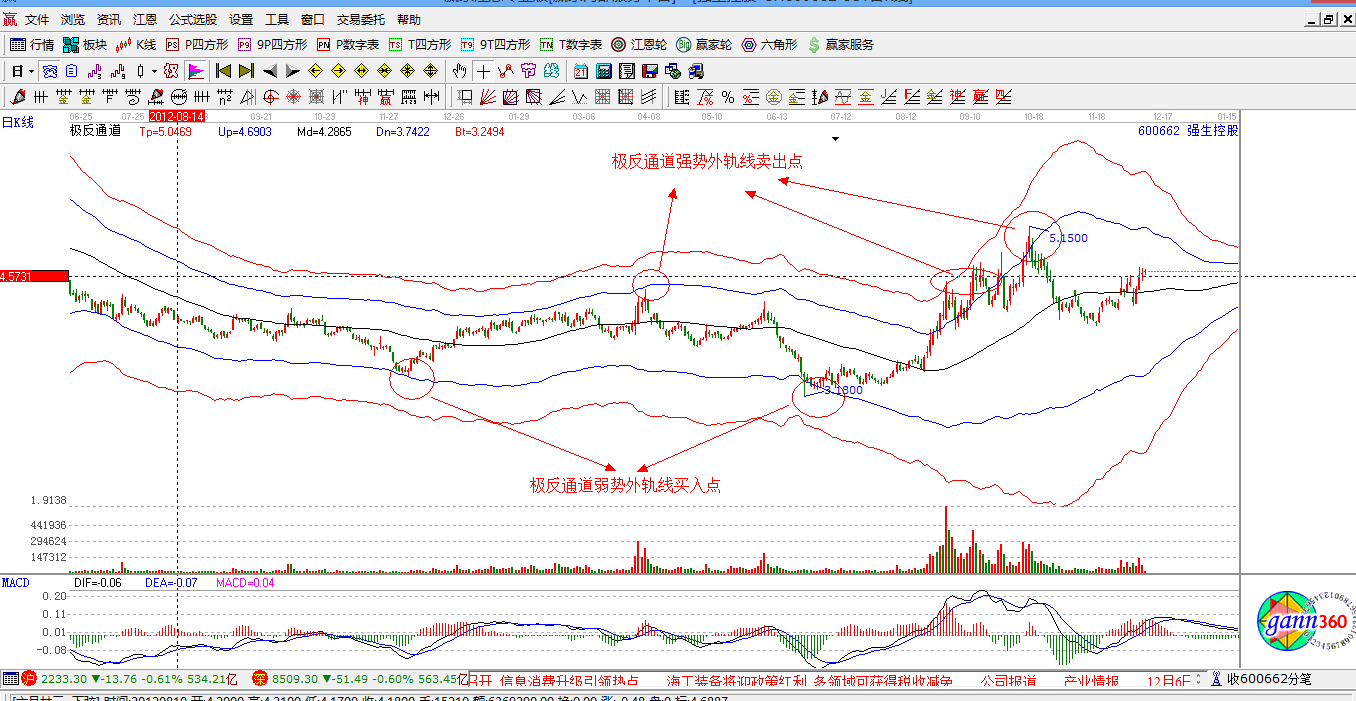Expand the 日 period dropdown
This screenshot has width=1356, height=701.
[x=30, y=71]
